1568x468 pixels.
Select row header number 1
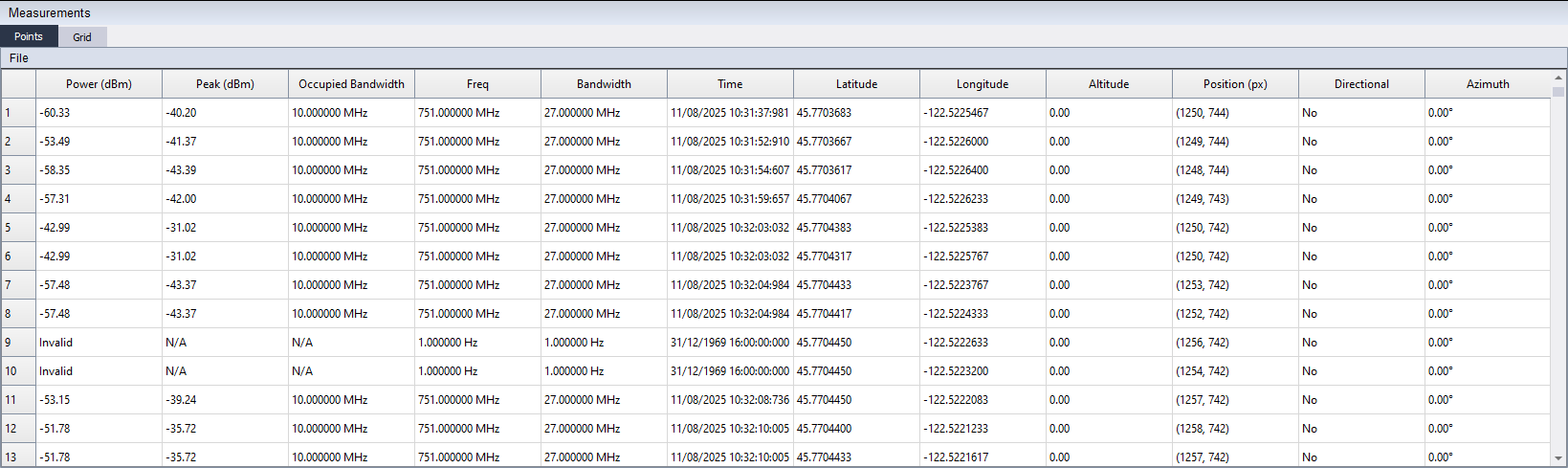19,113
